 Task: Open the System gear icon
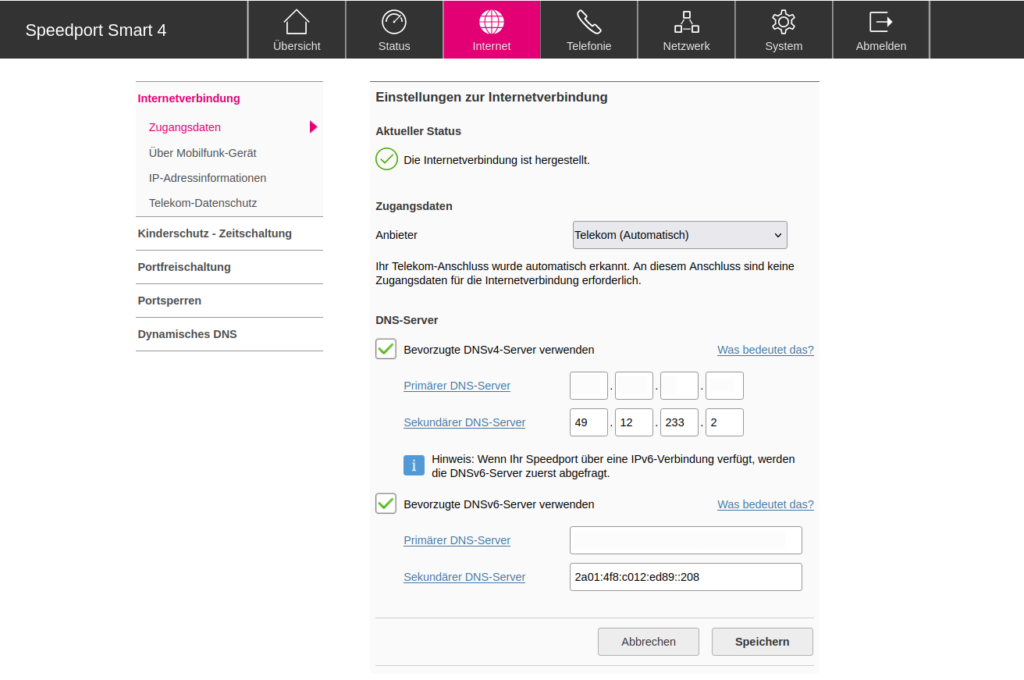783,23
